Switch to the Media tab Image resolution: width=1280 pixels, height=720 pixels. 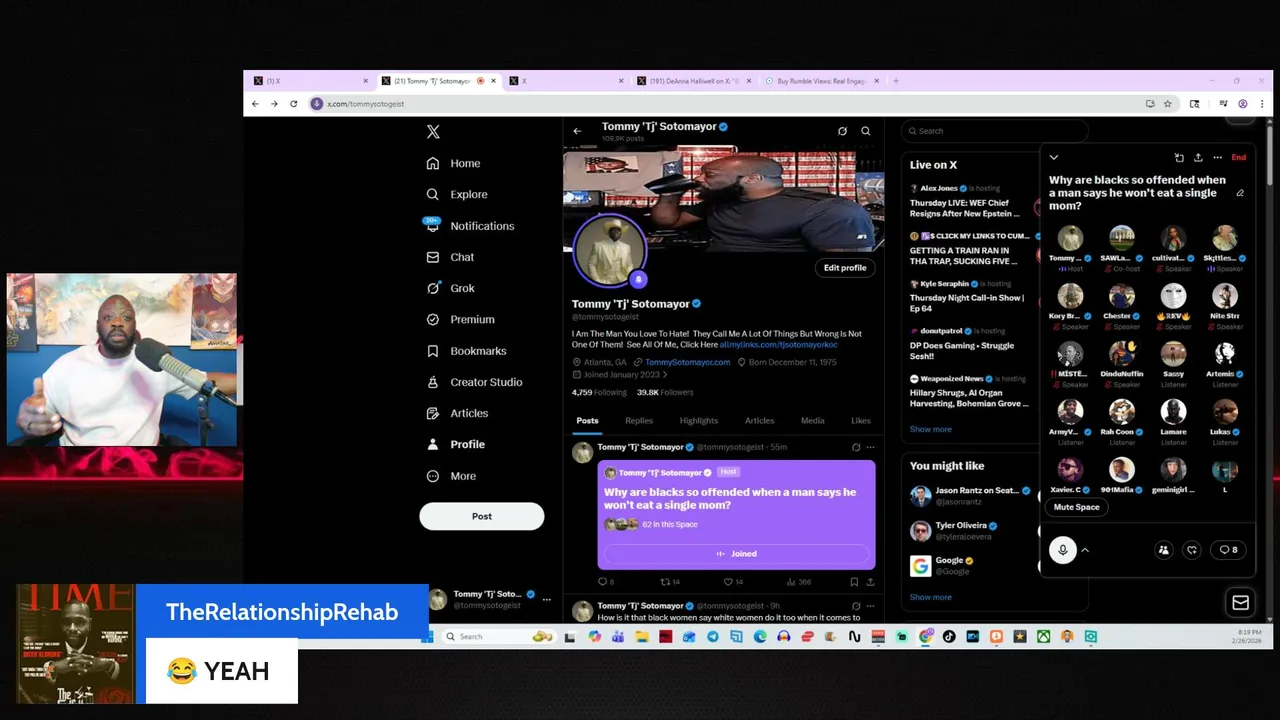pyautogui.click(x=812, y=421)
